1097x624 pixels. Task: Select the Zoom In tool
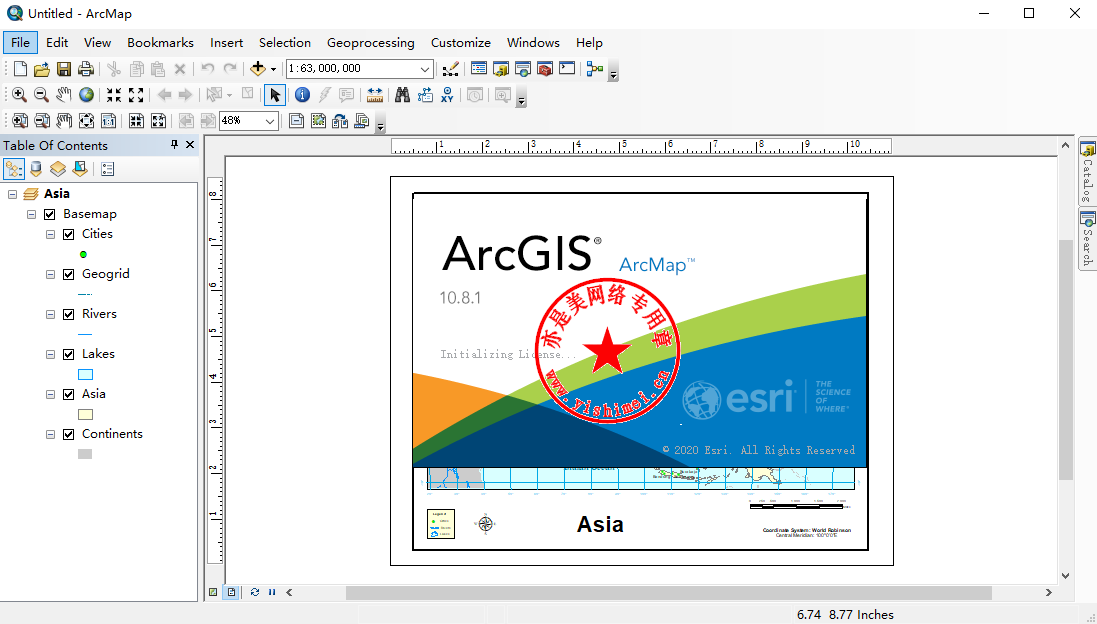tap(20, 95)
